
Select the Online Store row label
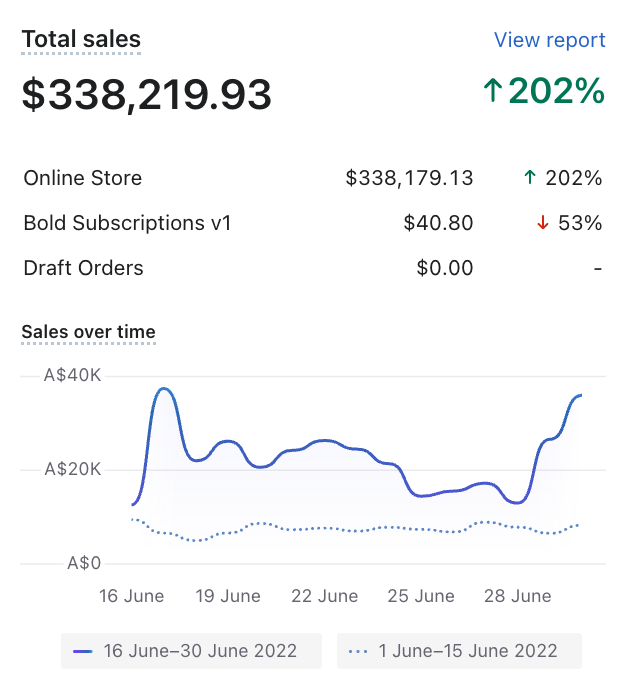(83, 178)
